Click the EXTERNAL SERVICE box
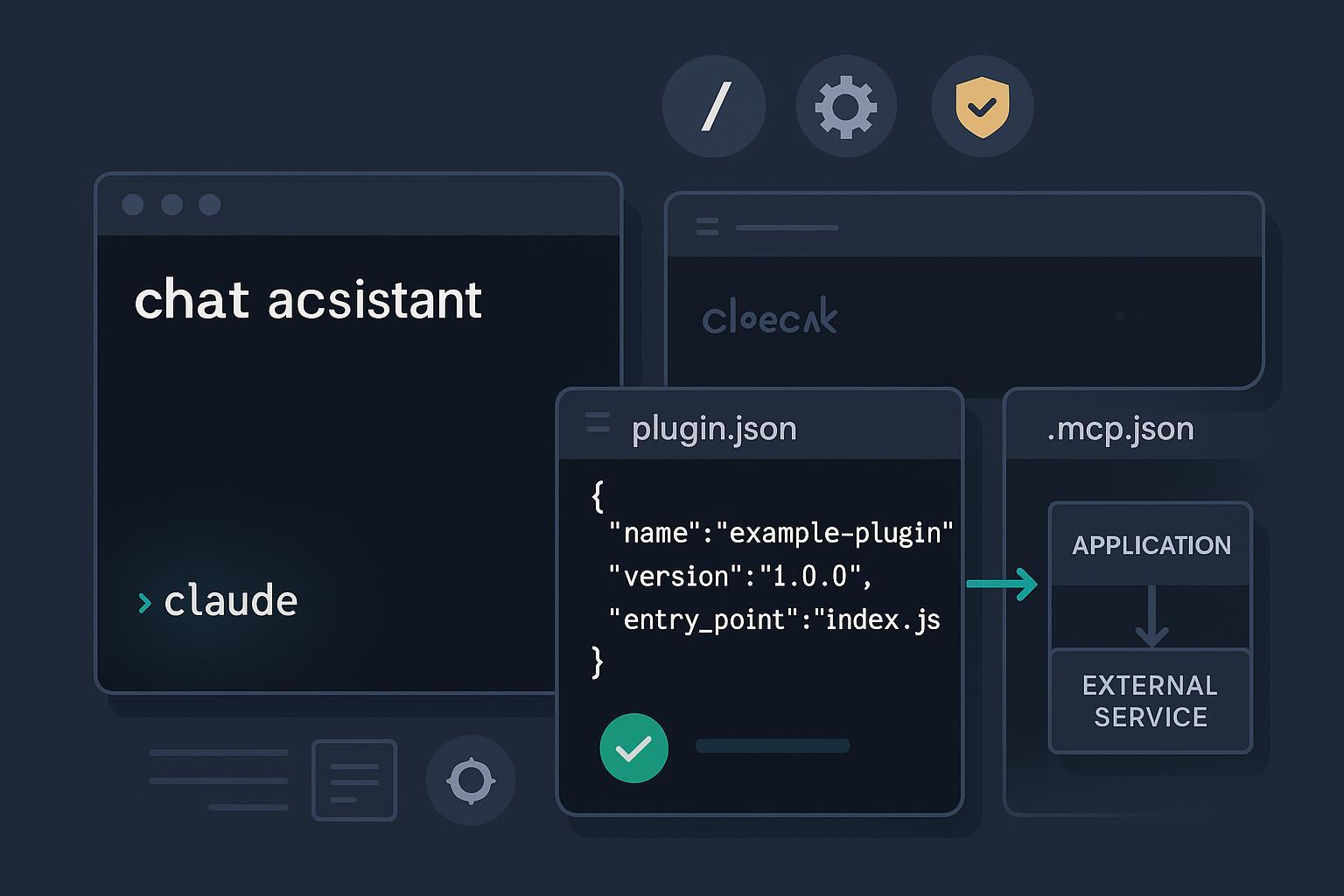Screen dimensions: 1344x896 click(x=1150, y=701)
